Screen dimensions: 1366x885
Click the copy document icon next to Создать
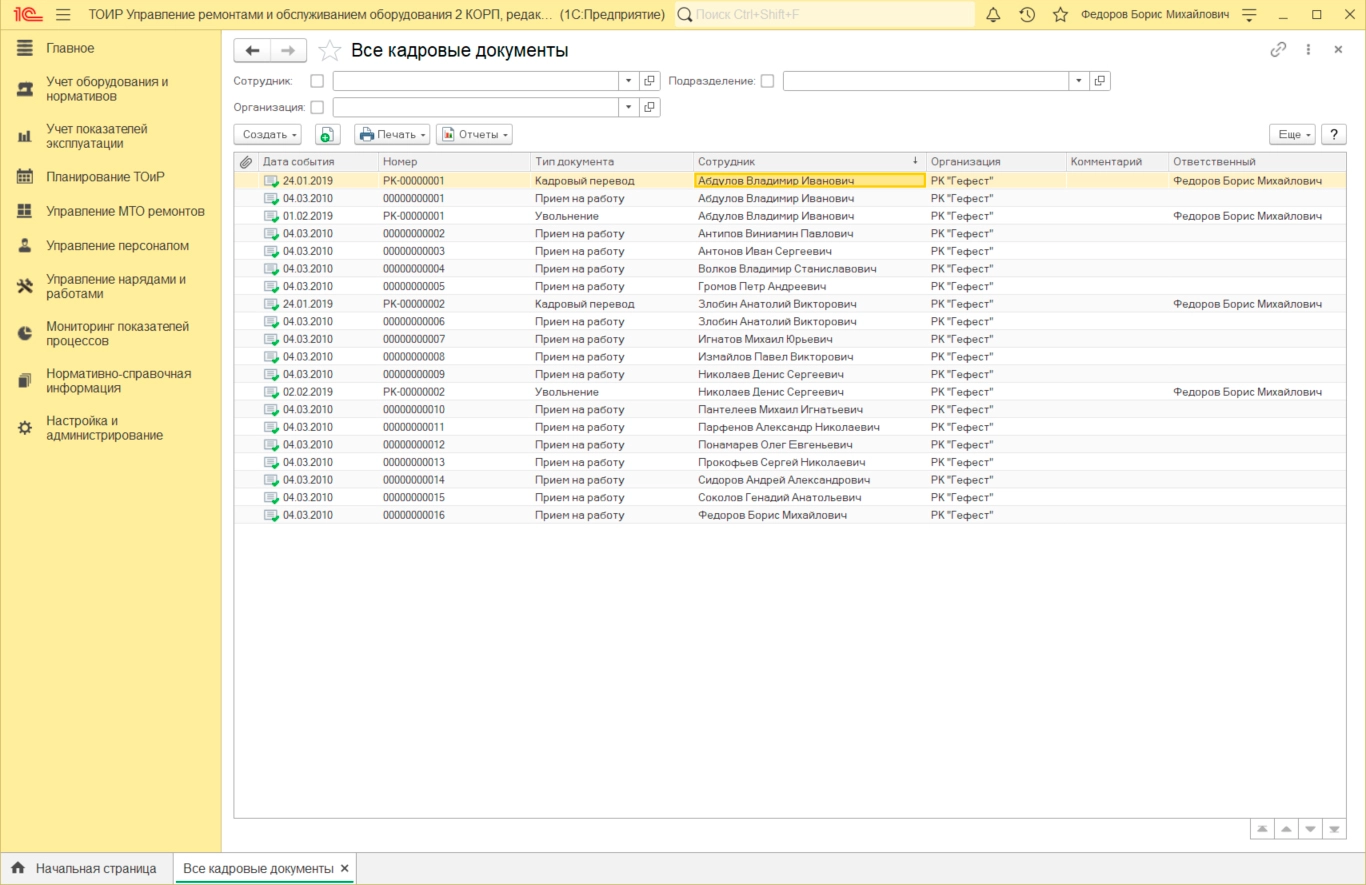pos(327,134)
